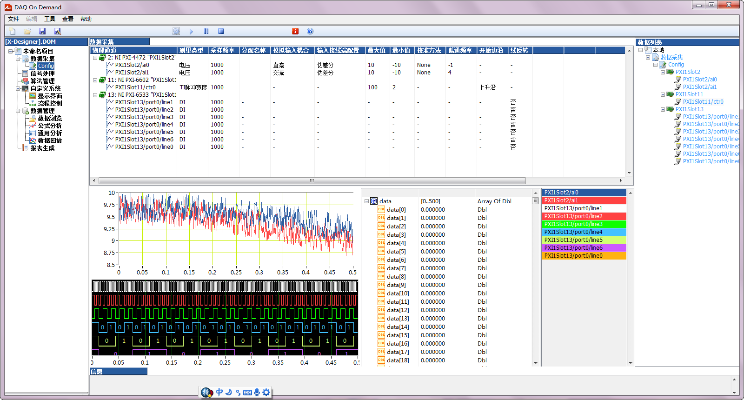Click the green NI PXI-4472 device icon

tap(103, 58)
